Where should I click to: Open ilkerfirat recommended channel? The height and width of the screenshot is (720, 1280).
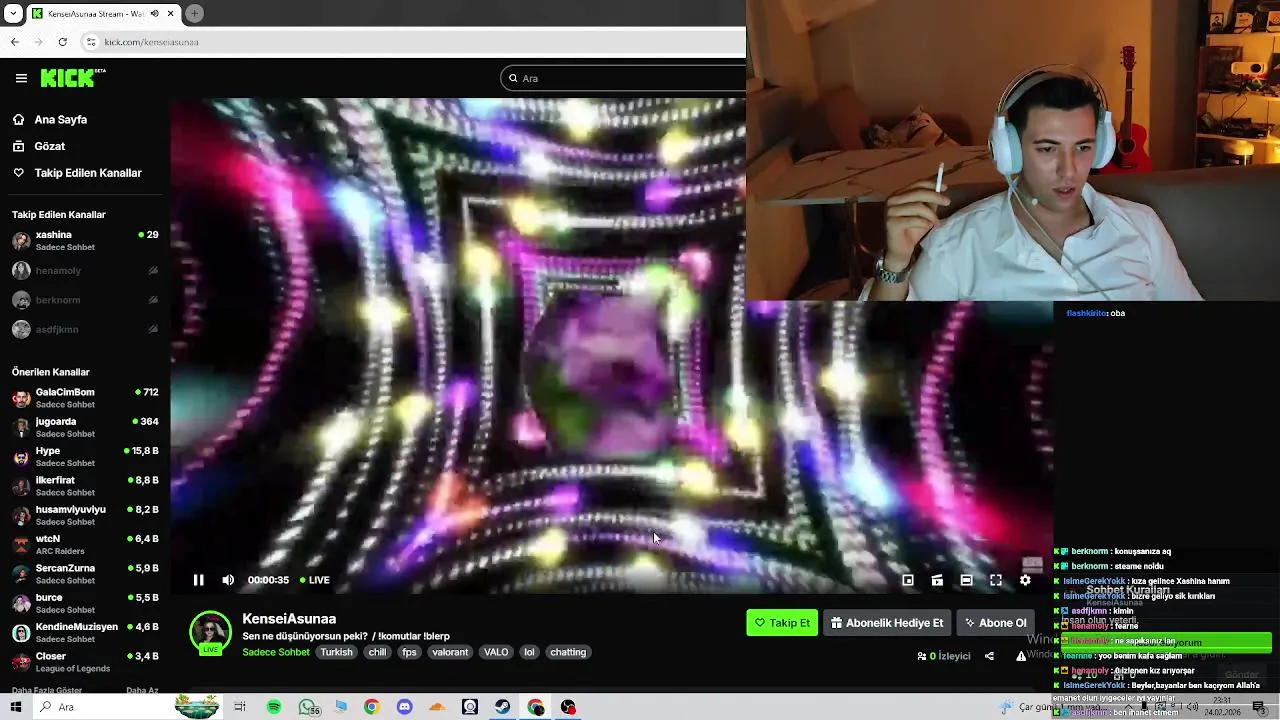click(x=85, y=486)
